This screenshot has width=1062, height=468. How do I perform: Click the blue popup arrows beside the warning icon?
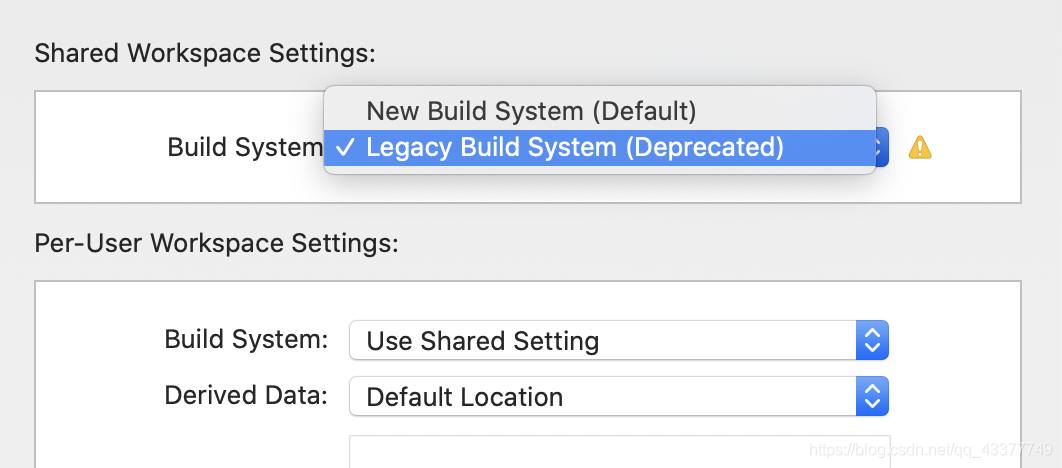[881, 149]
